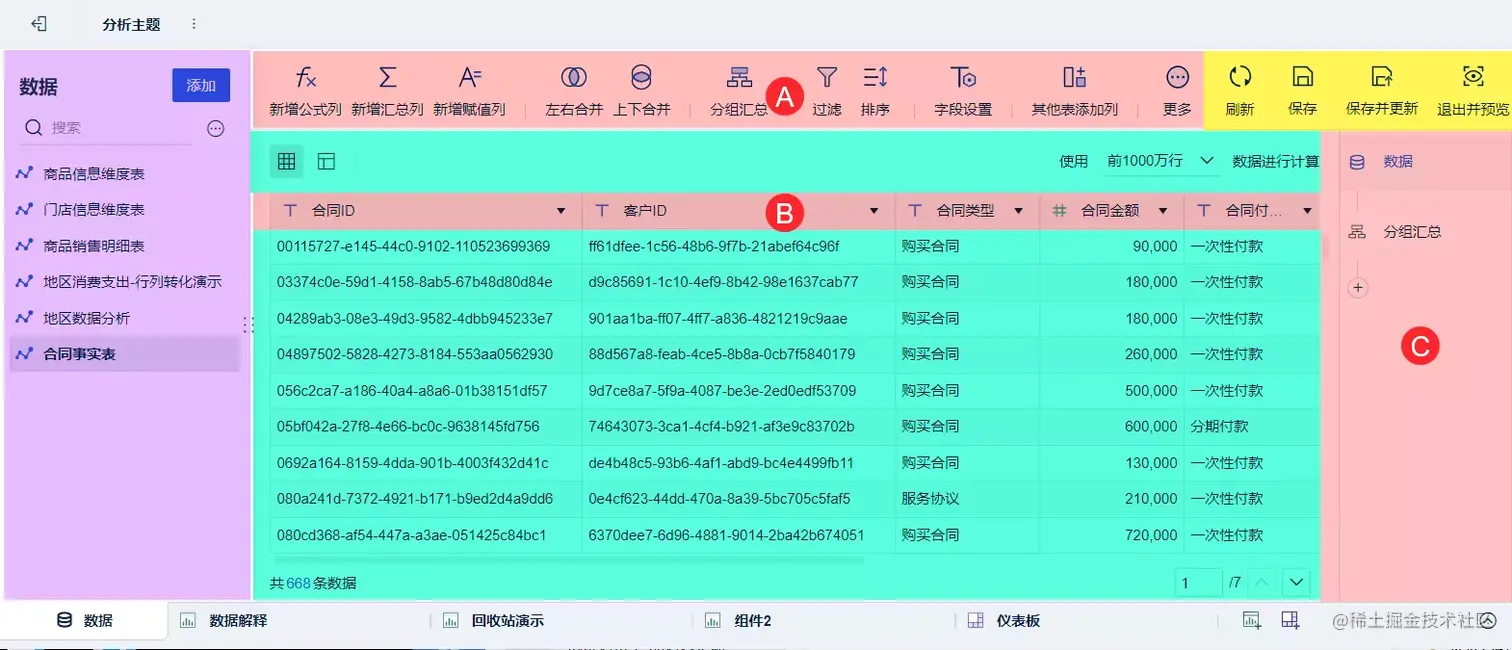This screenshot has width=1512, height=650.
Task: Open 合同ID column dropdown arrow
Action: [560, 211]
